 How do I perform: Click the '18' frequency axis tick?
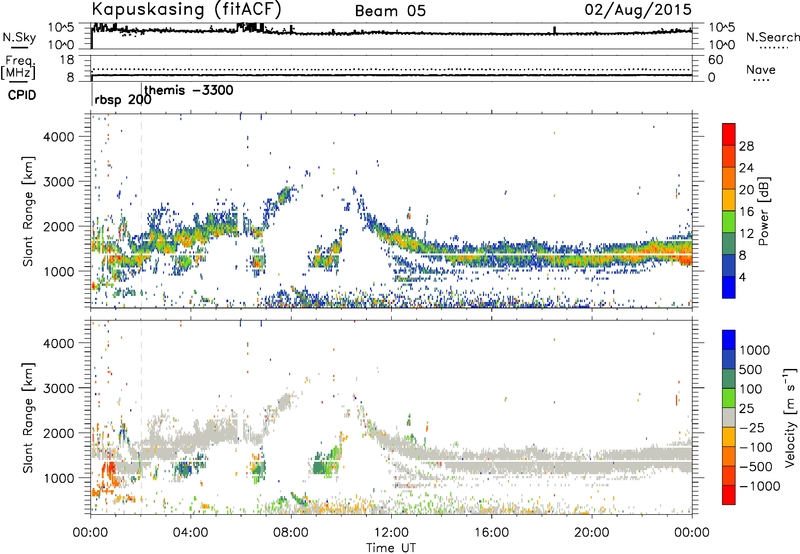point(67,60)
